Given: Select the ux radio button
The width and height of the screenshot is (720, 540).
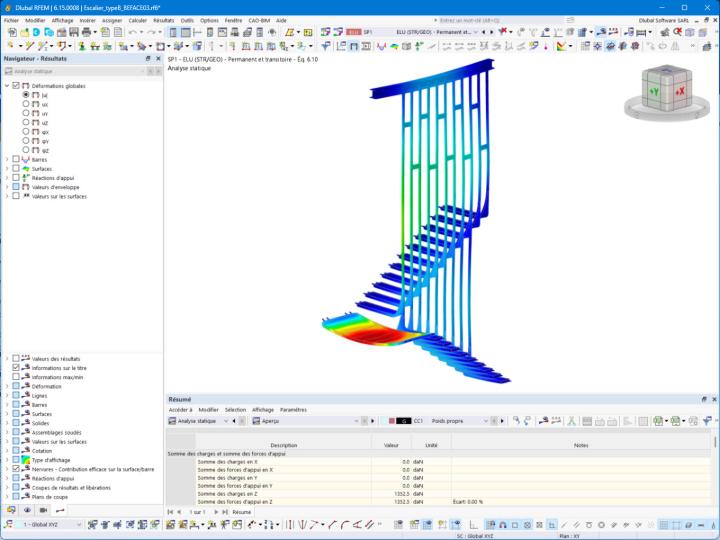Looking at the screenshot, I should 26,104.
